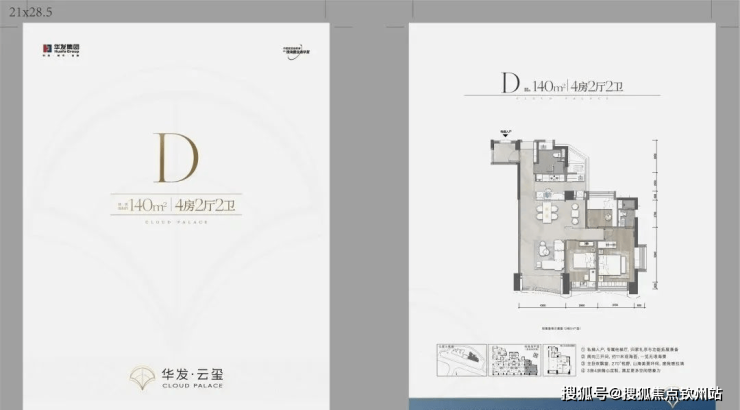
Task: Click the feature line mentioning 270° view
Action: tap(632, 364)
